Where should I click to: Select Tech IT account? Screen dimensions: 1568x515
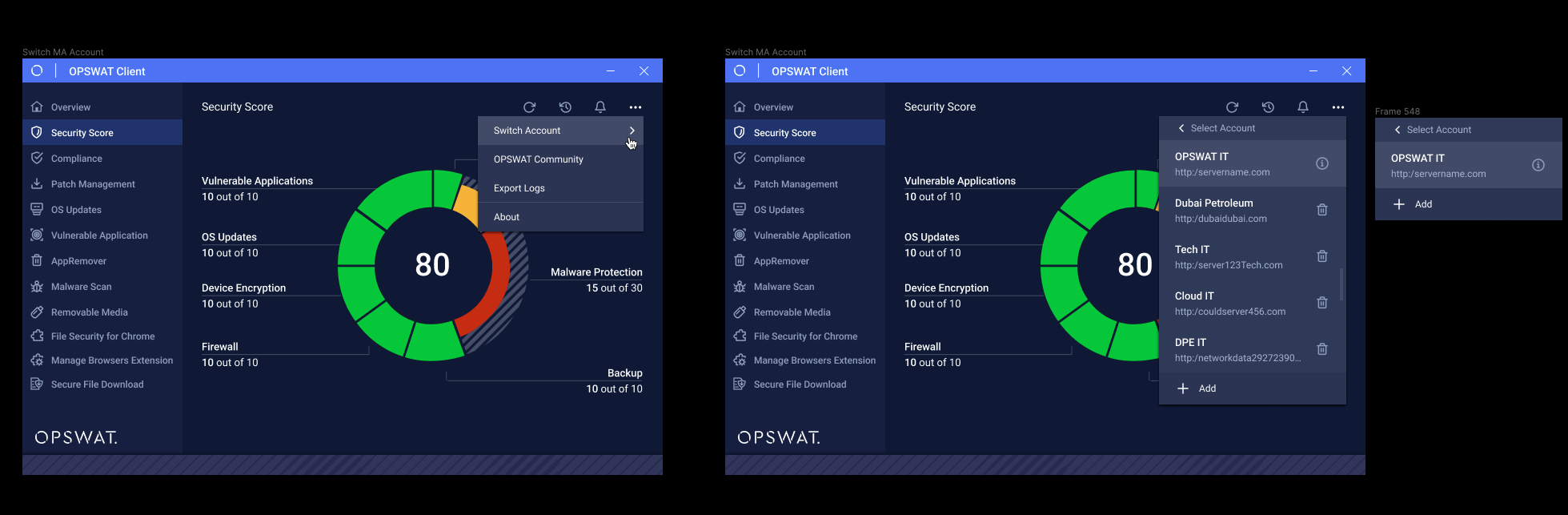click(x=1253, y=256)
